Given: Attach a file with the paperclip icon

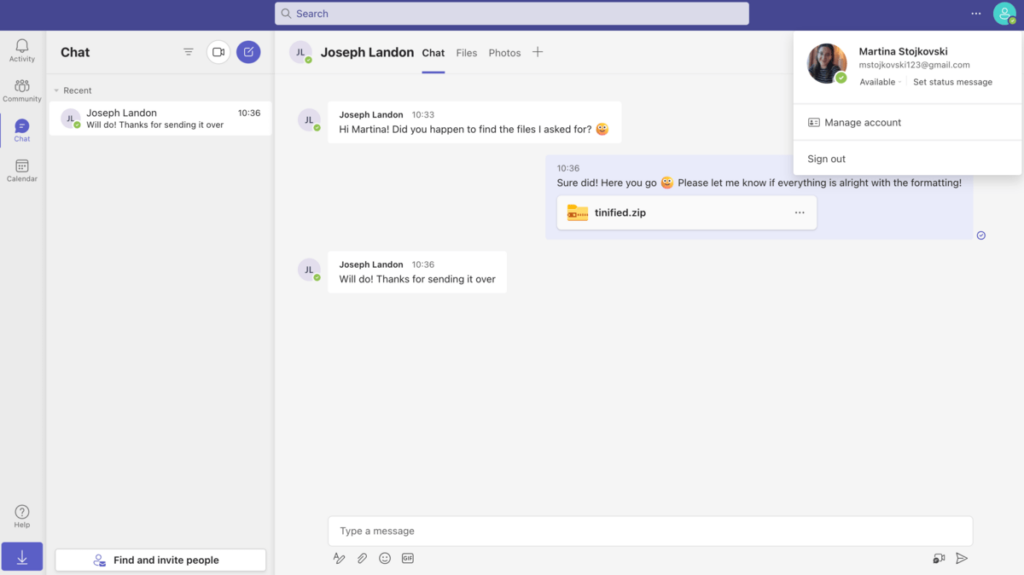Looking at the screenshot, I should (x=362, y=558).
